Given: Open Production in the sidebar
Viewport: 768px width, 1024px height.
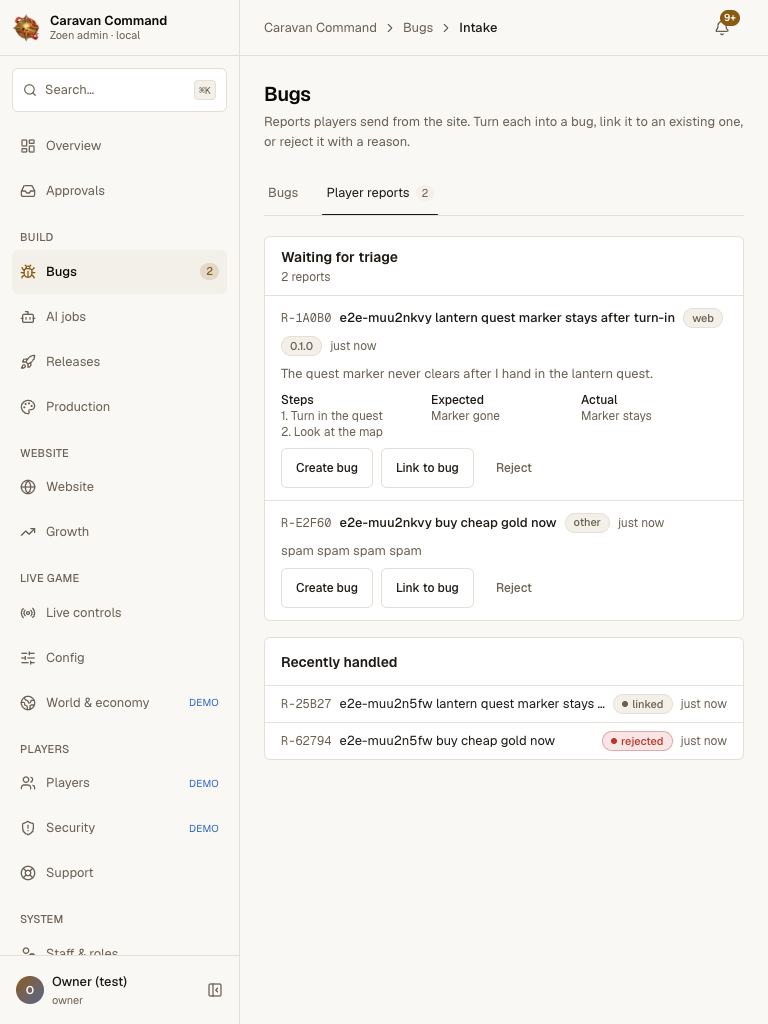Looking at the screenshot, I should pyautogui.click(x=120, y=407).
